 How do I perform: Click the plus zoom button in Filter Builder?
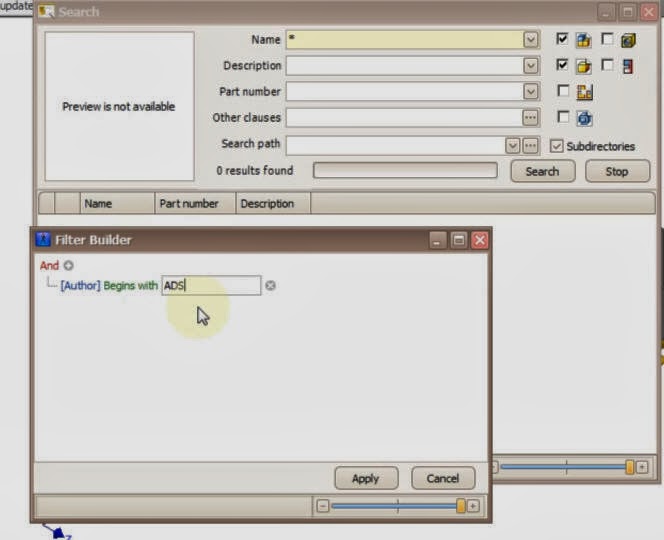[473, 506]
